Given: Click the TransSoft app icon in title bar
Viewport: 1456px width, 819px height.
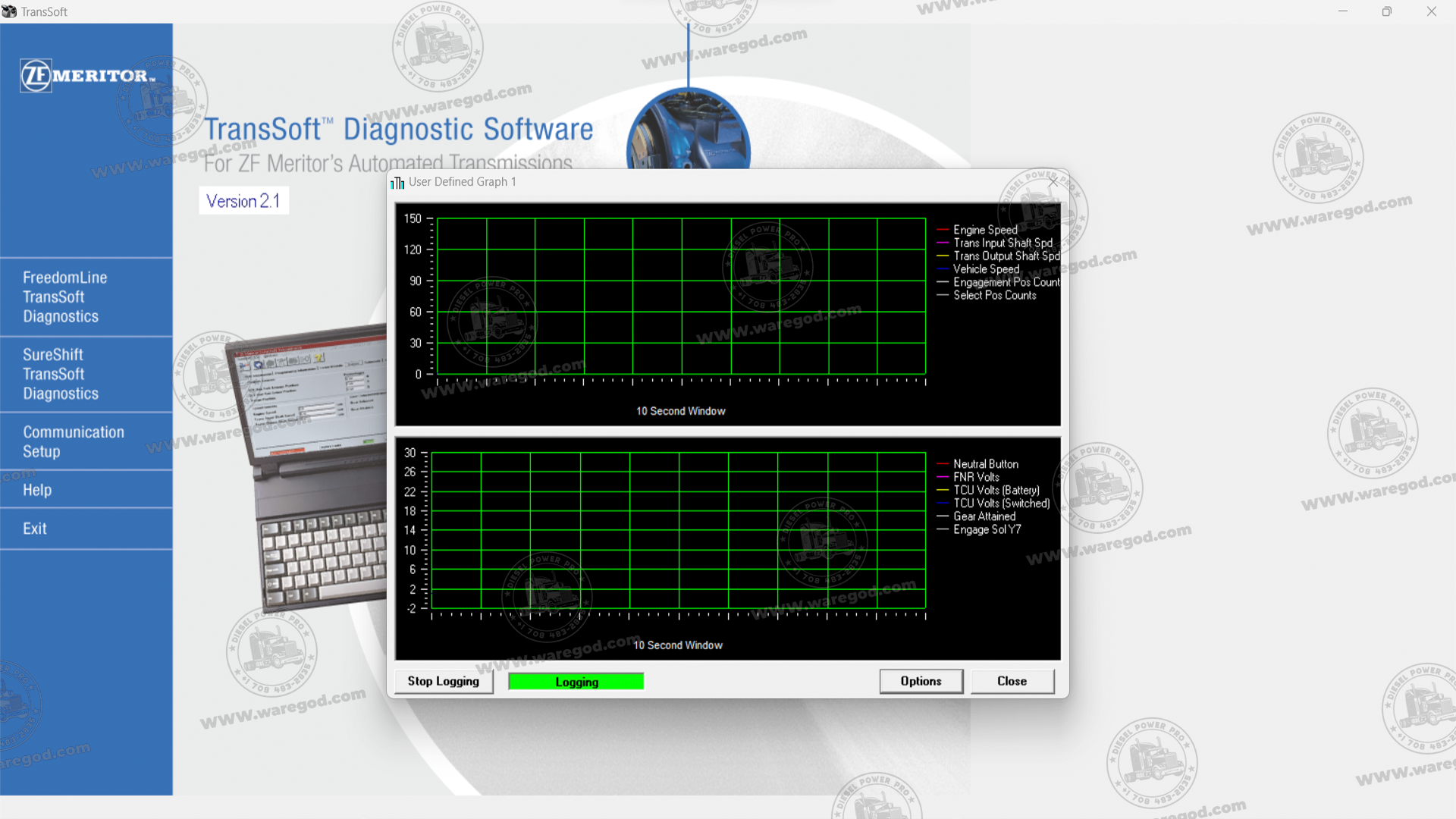Looking at the screenshot, I should point(9,11).
